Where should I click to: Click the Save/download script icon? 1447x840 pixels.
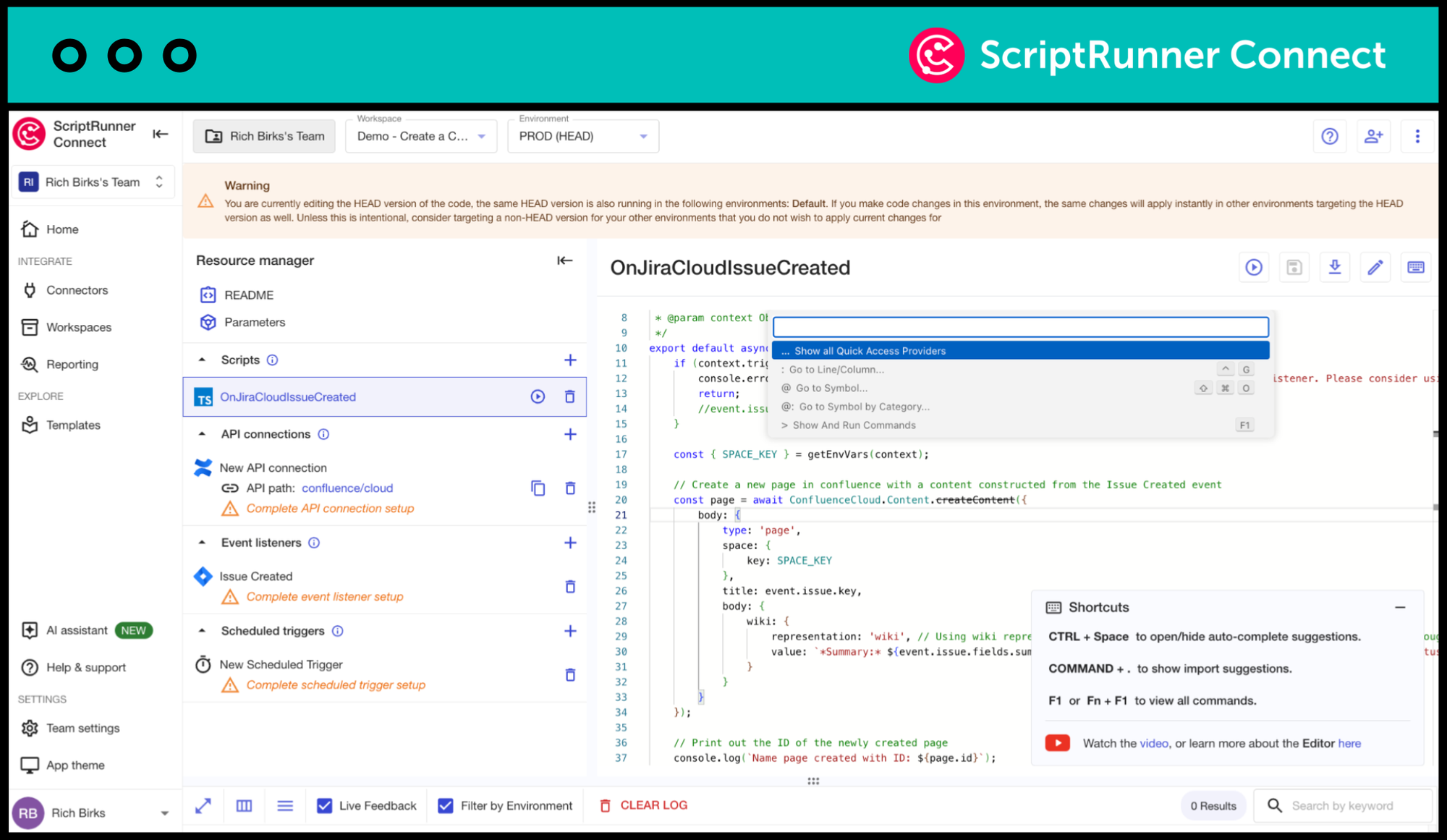point(1335,267)
